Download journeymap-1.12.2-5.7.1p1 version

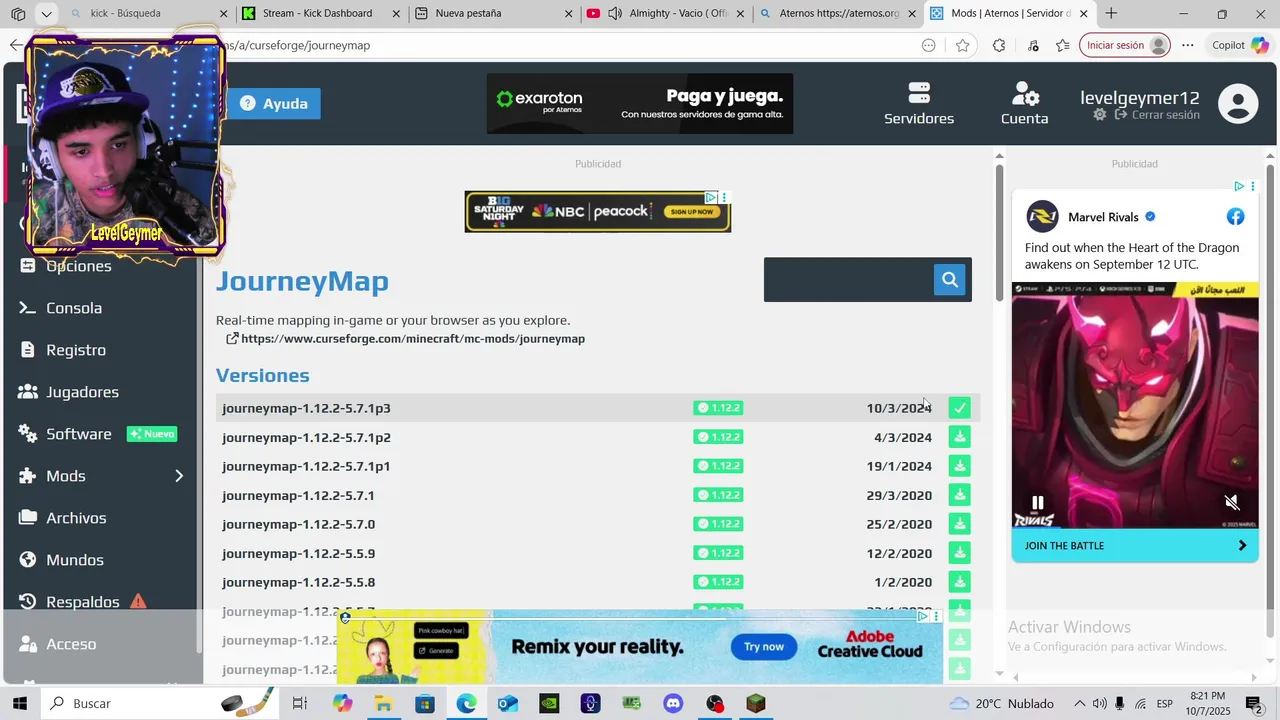pos(960,466)
